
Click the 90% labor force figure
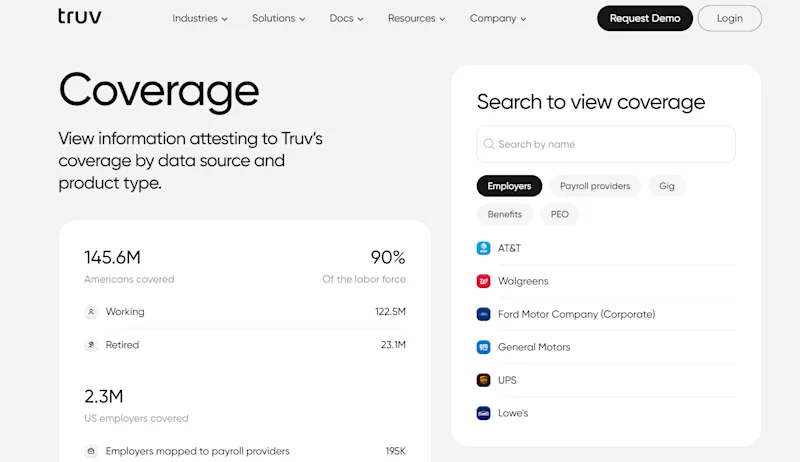[388, 257]
